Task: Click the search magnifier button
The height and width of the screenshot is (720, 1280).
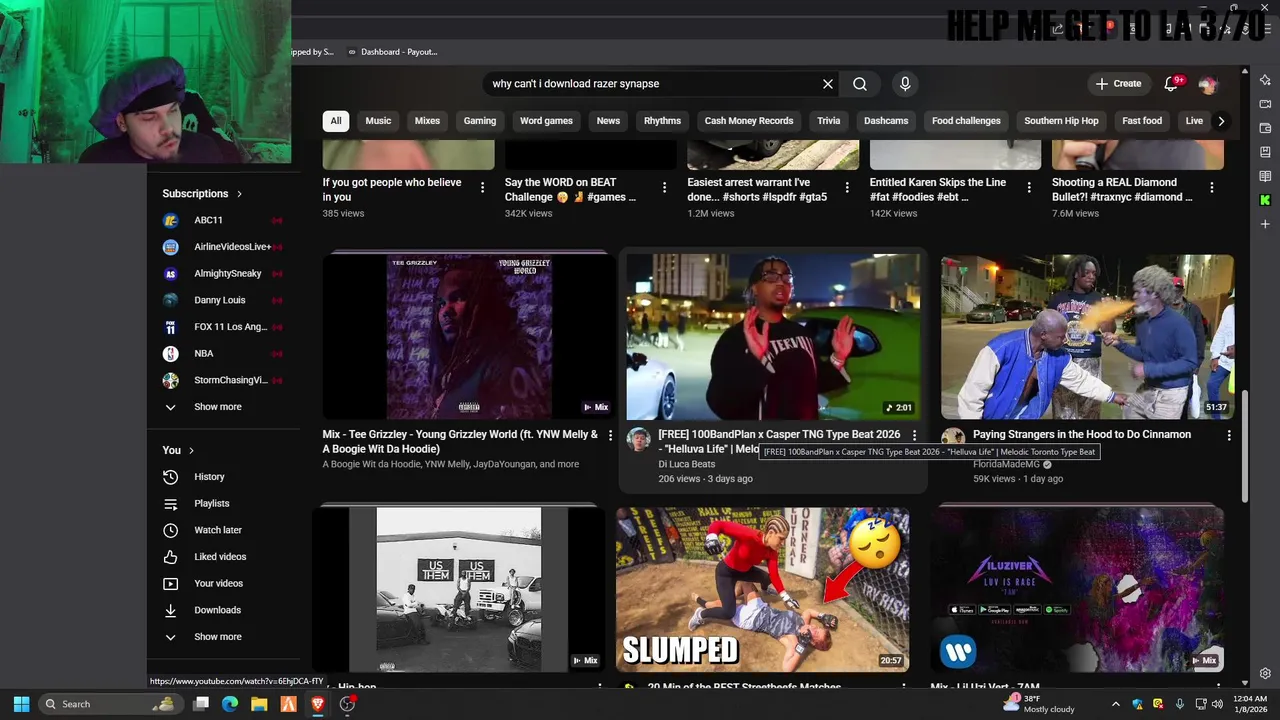Action: (860, 84)
